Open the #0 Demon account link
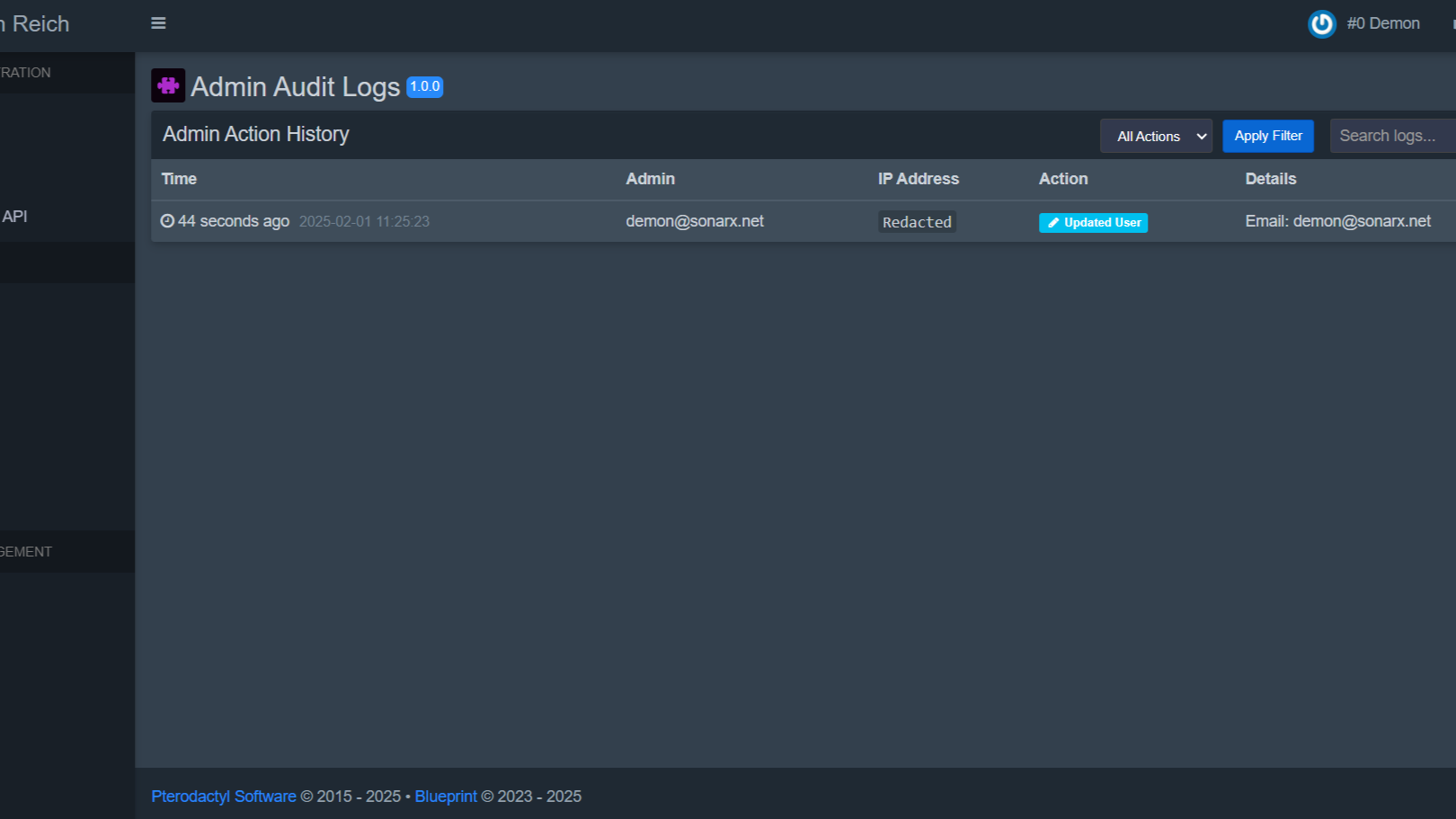Image resolution: width=1456 pixels, height=819 pixels. [1382, 23]
